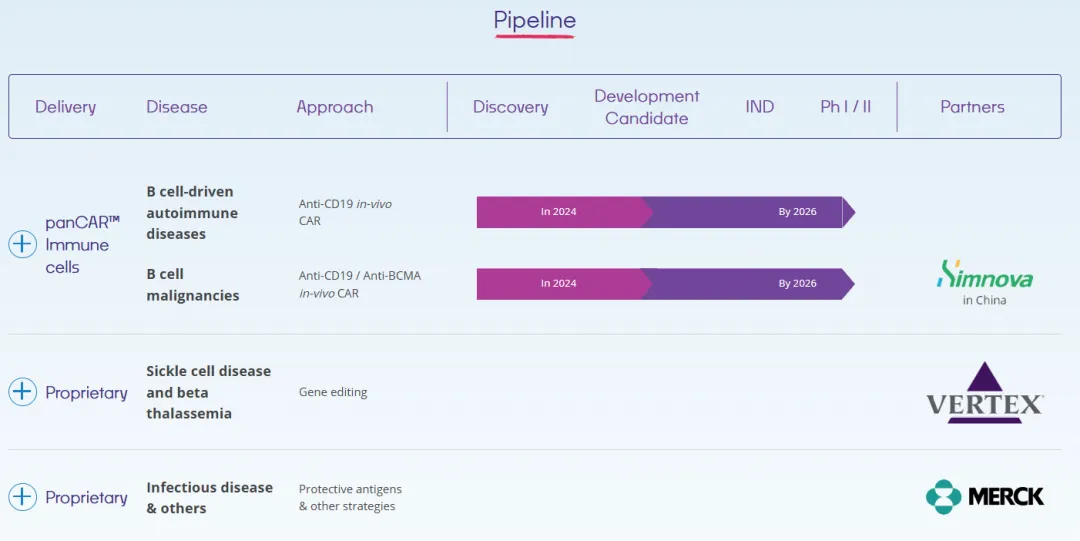1080x541 pixels.
Task: Expand the Sickle cell disease Proprietary row
Action: pos(22,392)
